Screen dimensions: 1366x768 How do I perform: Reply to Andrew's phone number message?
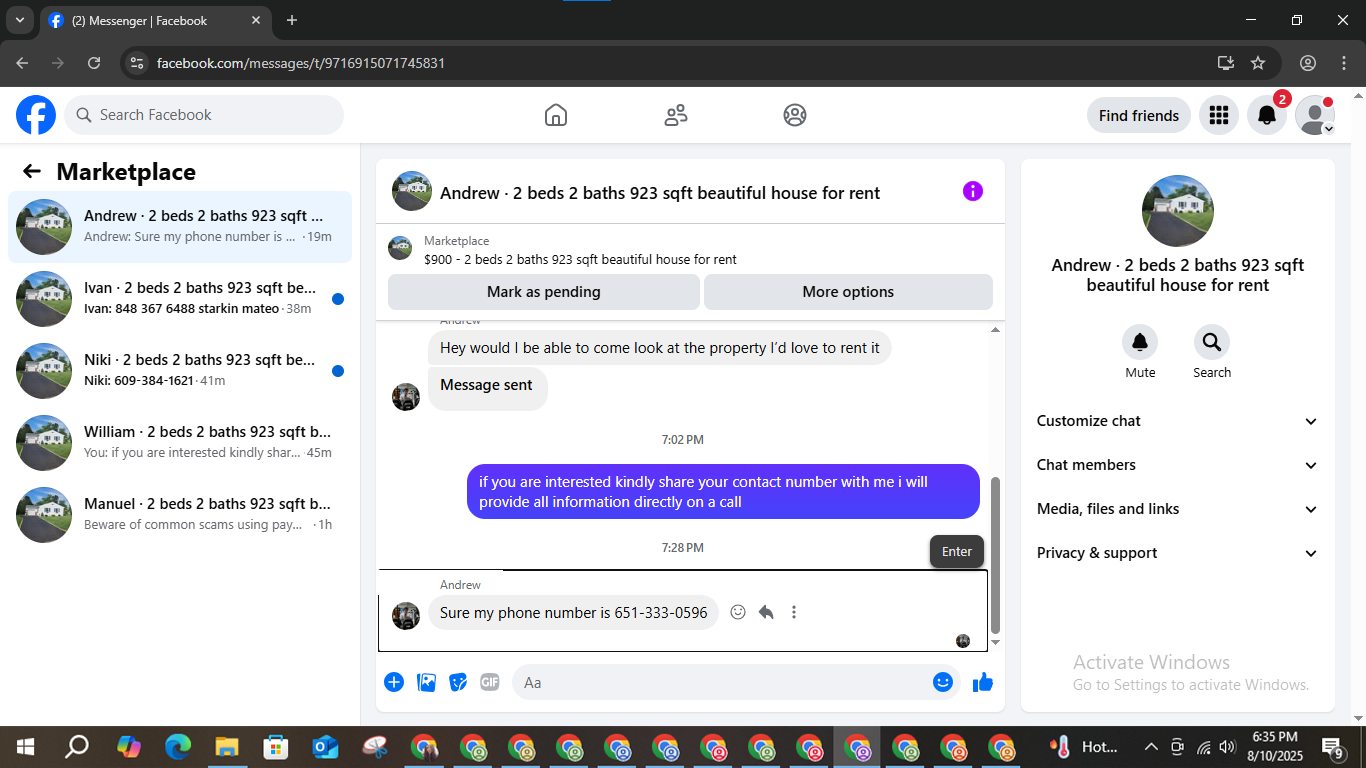[x=766, y=612]
